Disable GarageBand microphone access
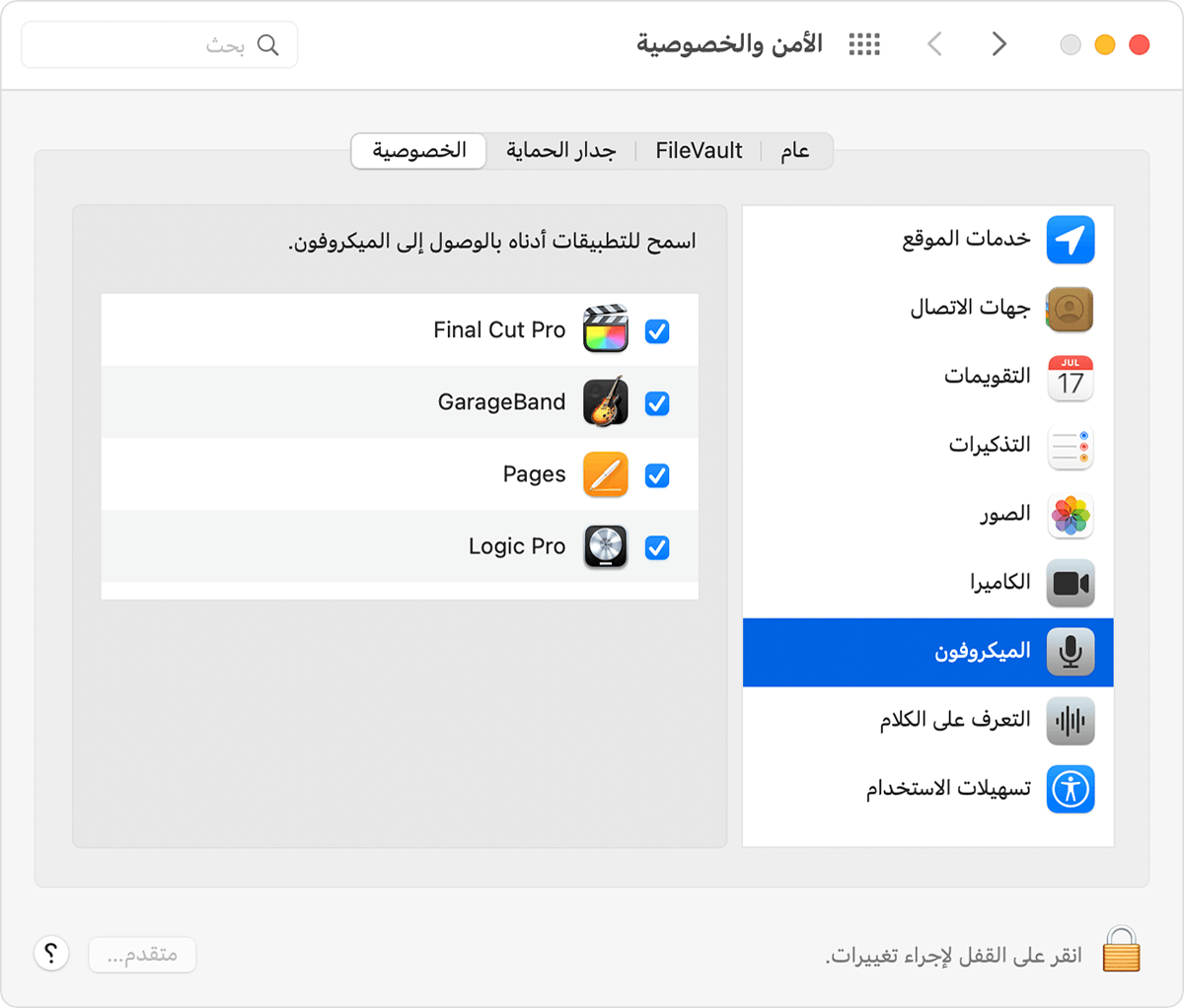 656,402
